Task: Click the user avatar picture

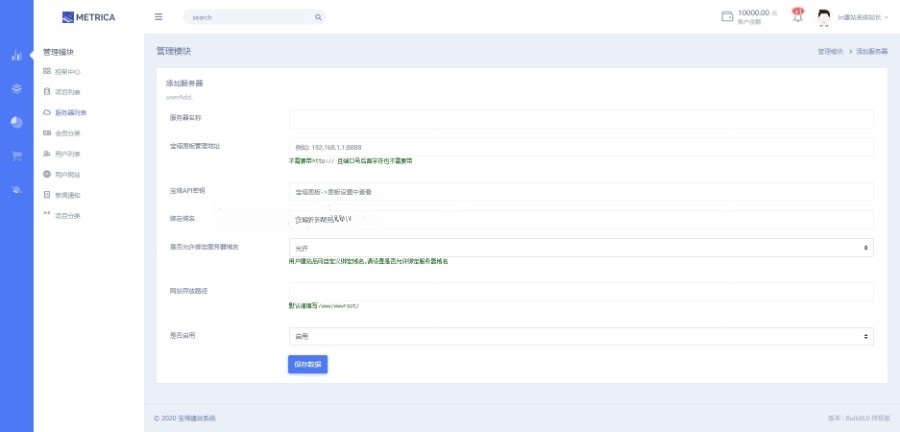Action: tap(824, 17)
